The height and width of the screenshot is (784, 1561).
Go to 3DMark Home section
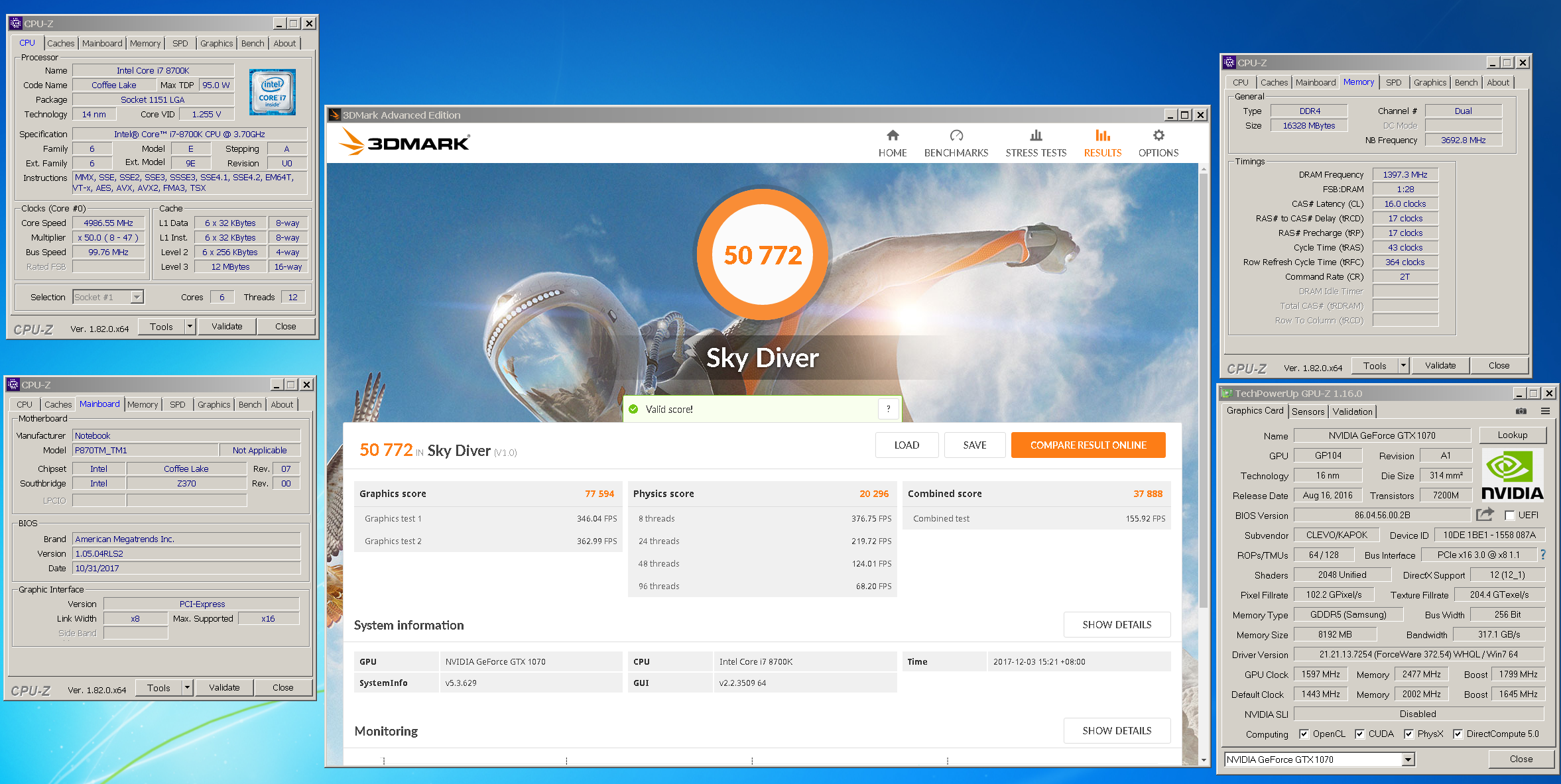point(893,143)
